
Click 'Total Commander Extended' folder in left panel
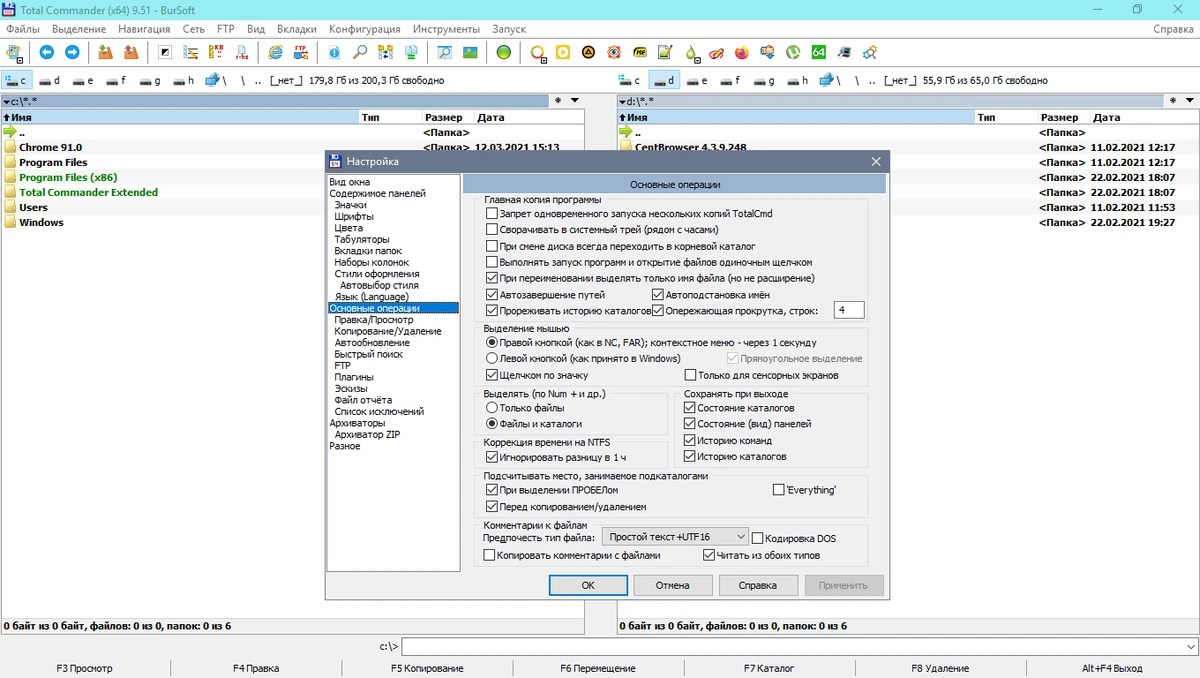88,192
